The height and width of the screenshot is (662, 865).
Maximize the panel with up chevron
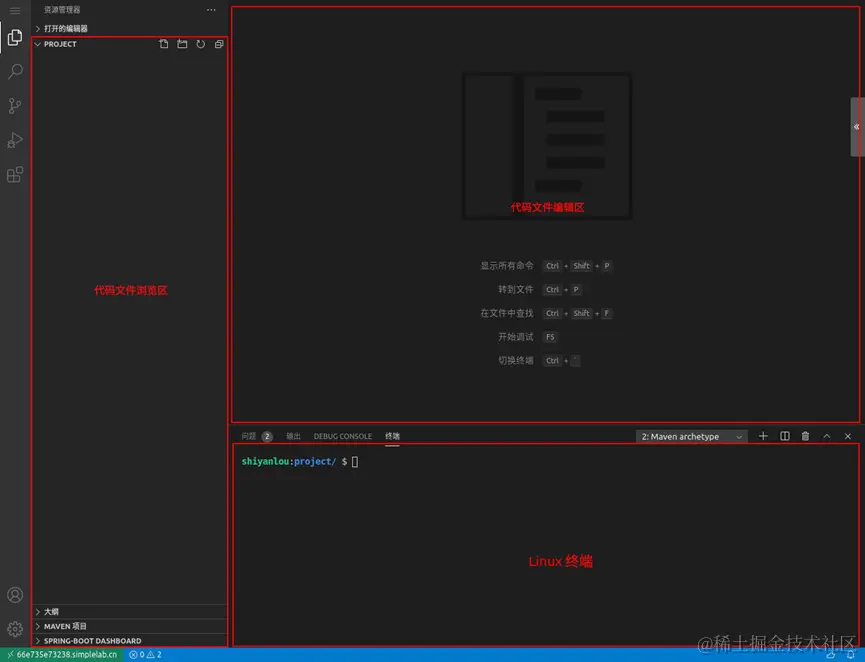(826, 436)
